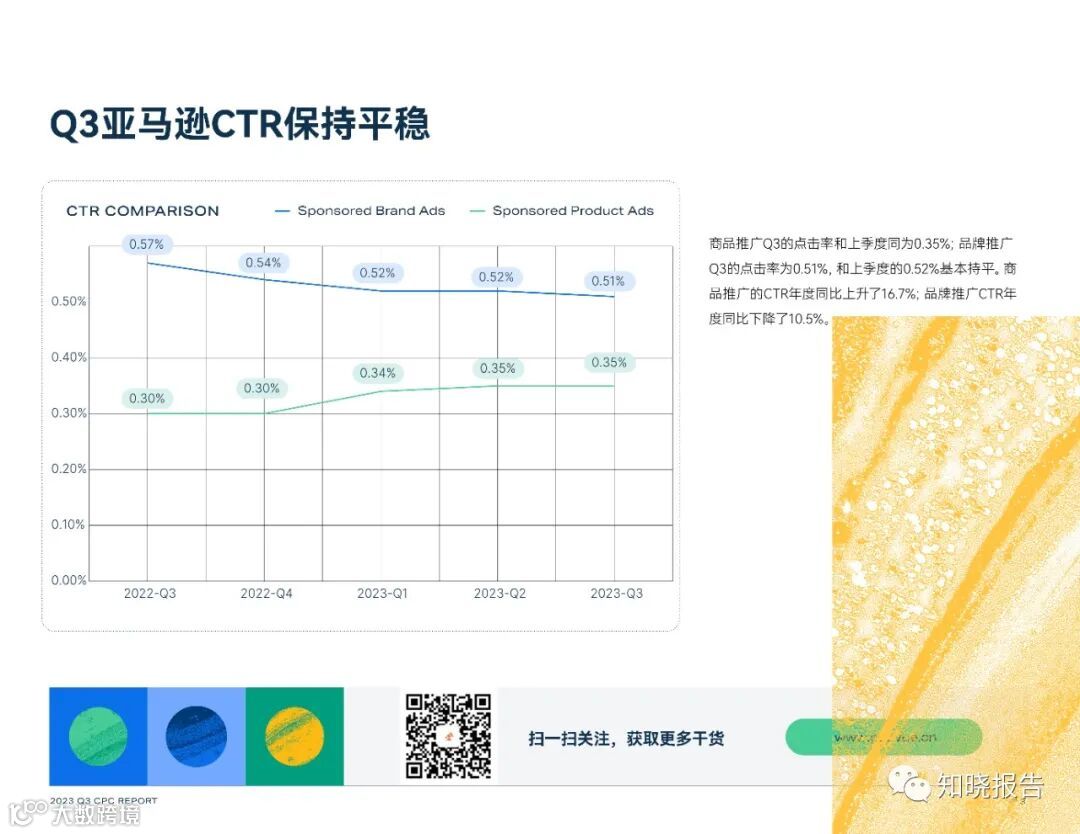Screen dimensions: 1080x834
Task: Click the 2022-Q4 x-axis label
Action: tap(266, 594)
